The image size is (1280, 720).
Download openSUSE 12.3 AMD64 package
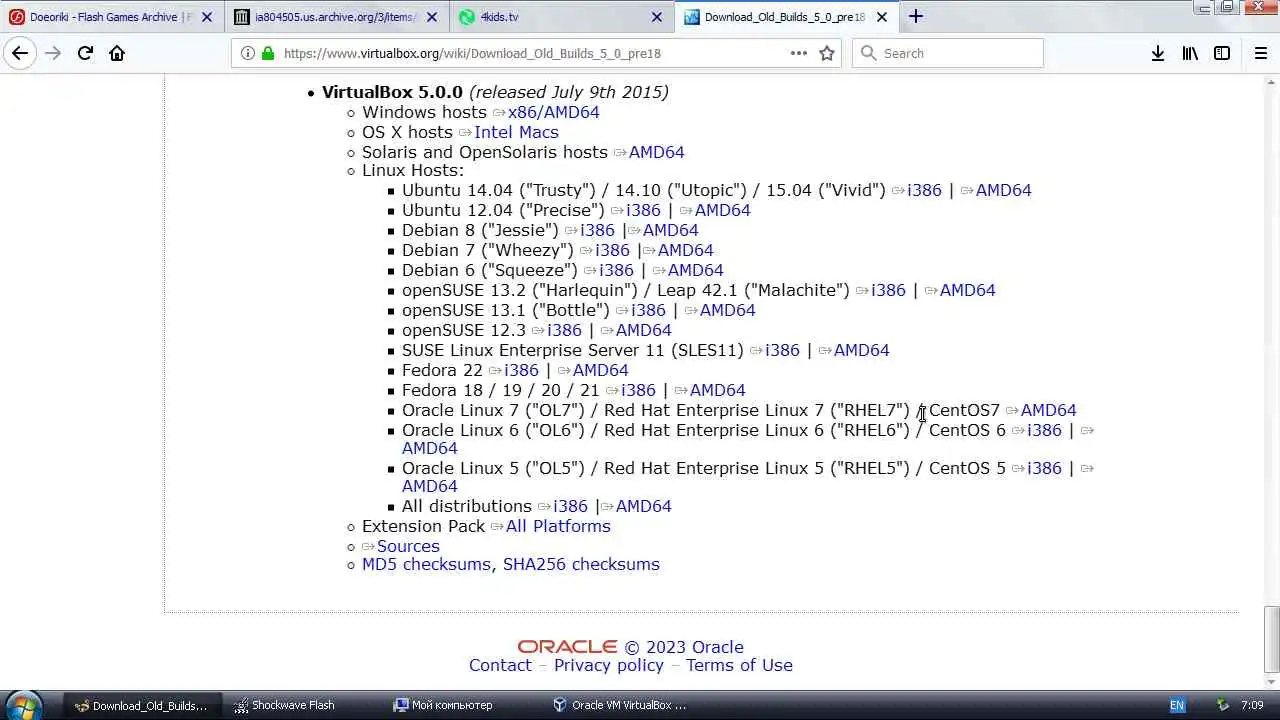pyautogui.click(x=643, y=330)
